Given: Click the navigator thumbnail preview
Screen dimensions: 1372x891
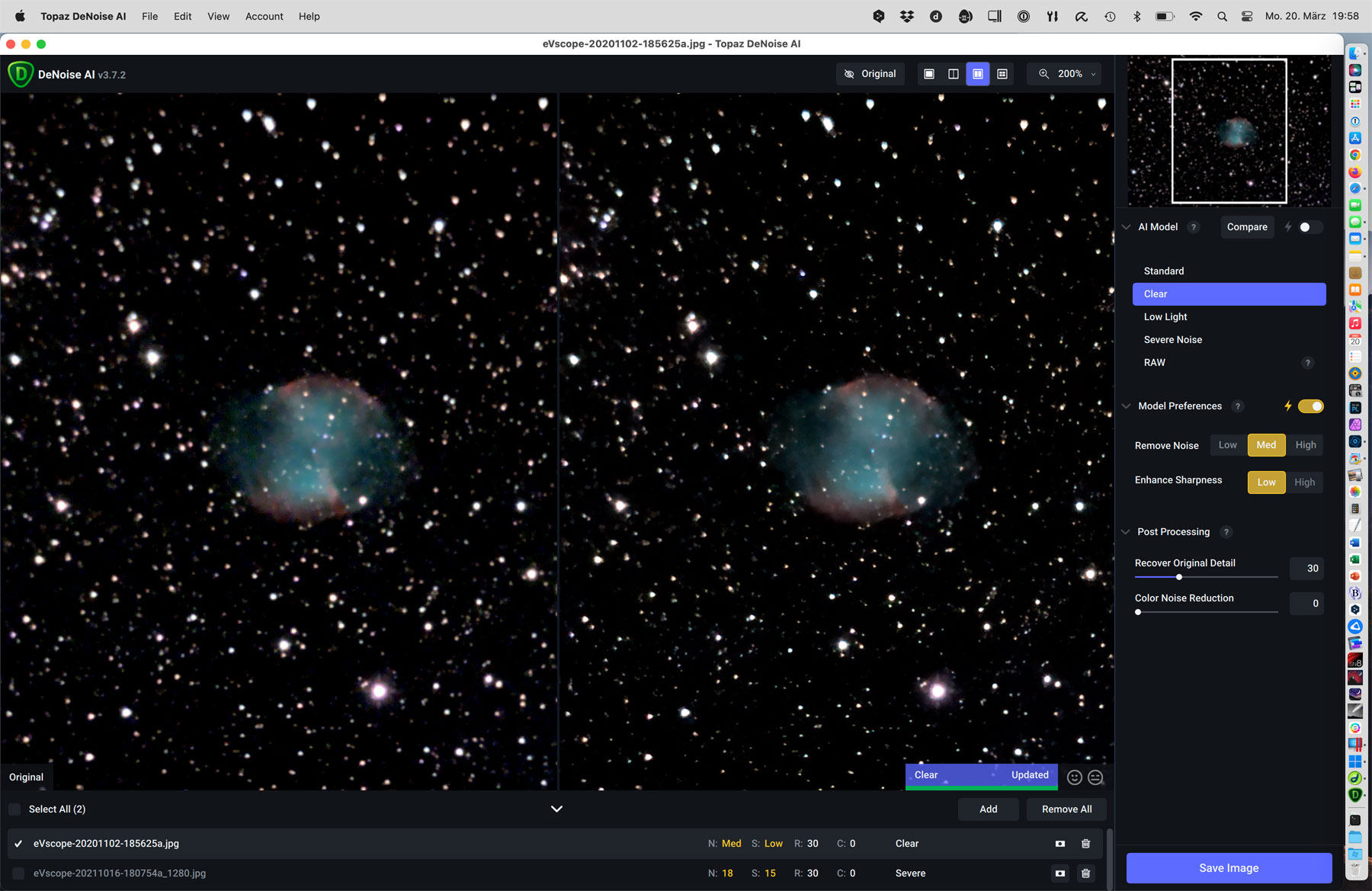Looking at the screenshot, I should pyautogui.click(x=1229, y=131).
